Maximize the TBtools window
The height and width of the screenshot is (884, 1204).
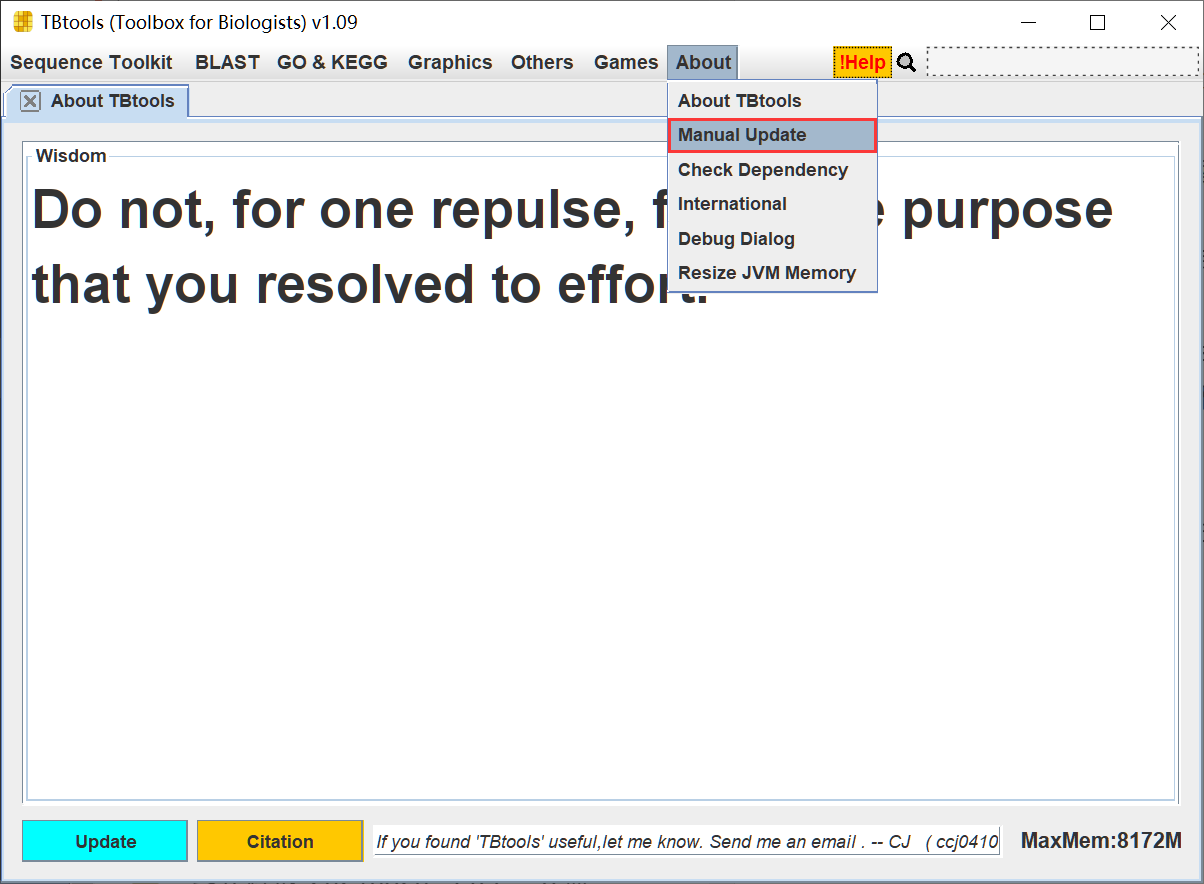[x=1097, y=22]
